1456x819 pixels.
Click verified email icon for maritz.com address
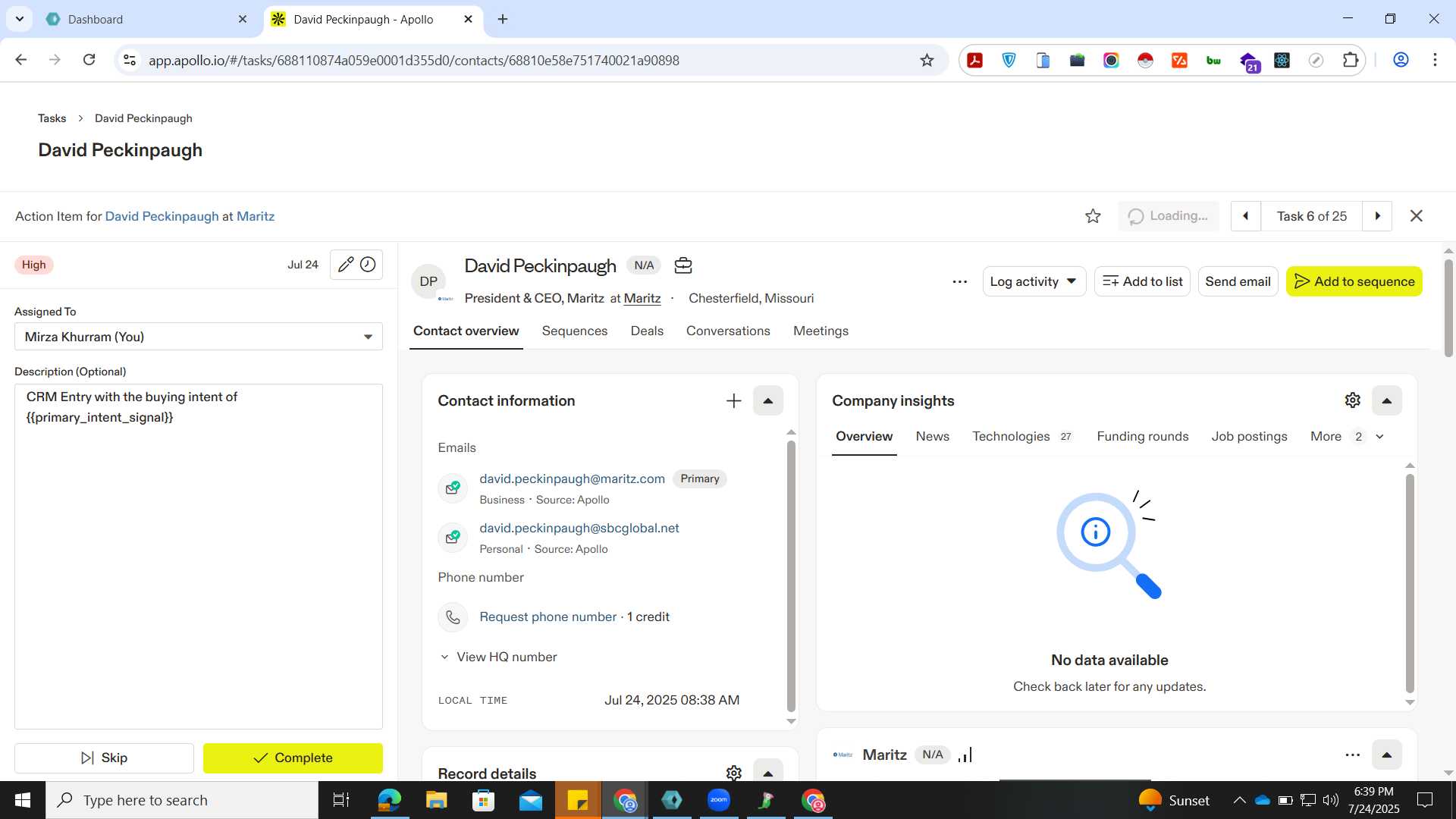453,488
